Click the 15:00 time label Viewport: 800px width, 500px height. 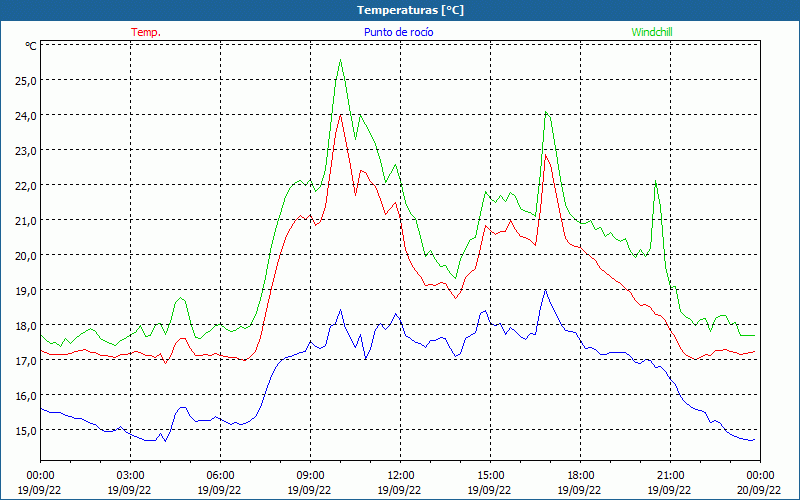[x=490, y=476]
